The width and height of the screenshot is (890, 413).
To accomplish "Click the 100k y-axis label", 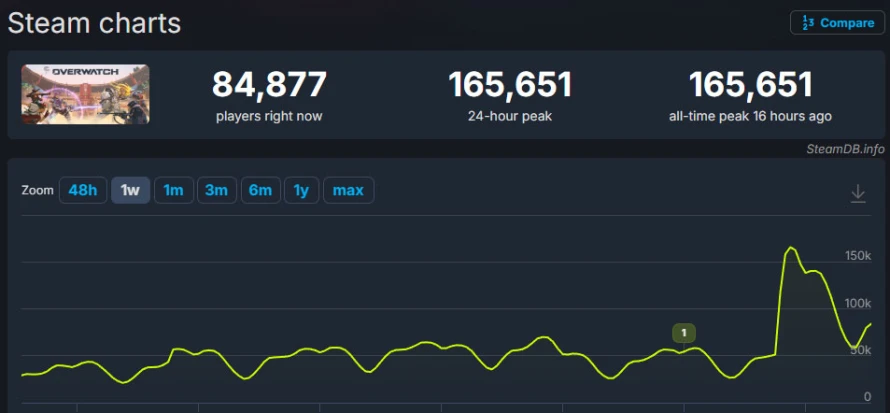I will tap(858, 304).
